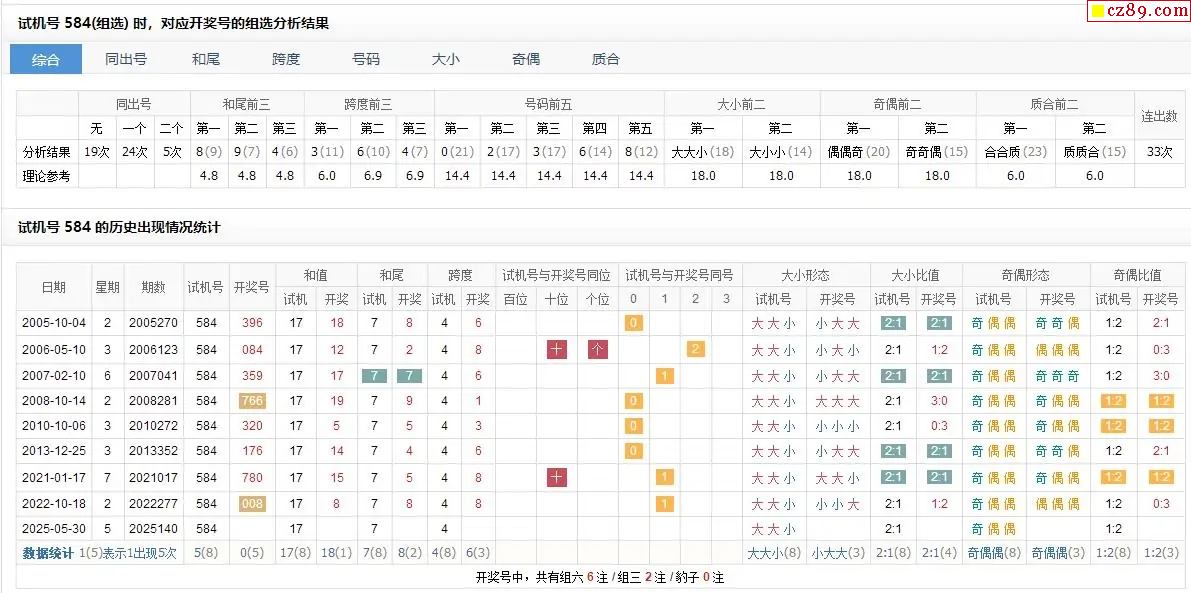Viewport: 1191px width, 593px height.
Task: Click issue number 2021017
Action: point(153,478)
